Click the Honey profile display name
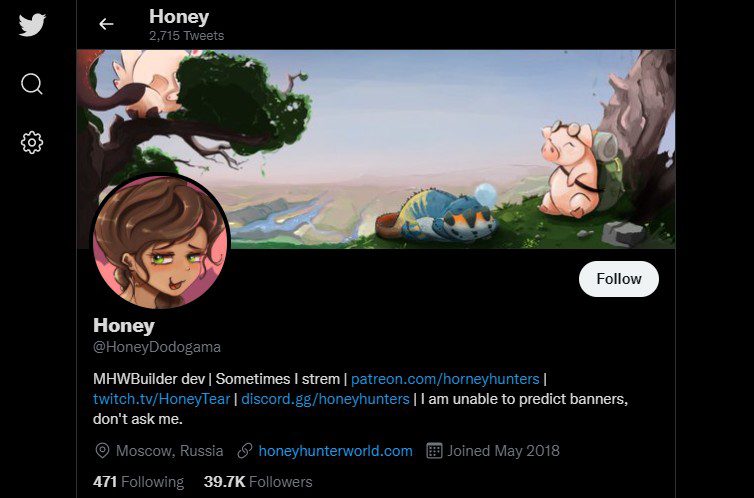The height and width of the screenshot is (498, 754). 124,325
